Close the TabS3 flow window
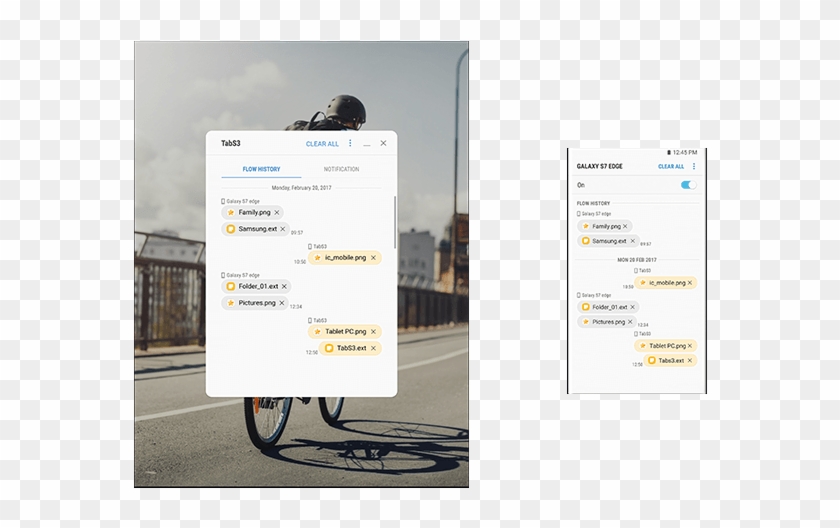The height and width of the screenshot is (528, 840). coord(383,144)
